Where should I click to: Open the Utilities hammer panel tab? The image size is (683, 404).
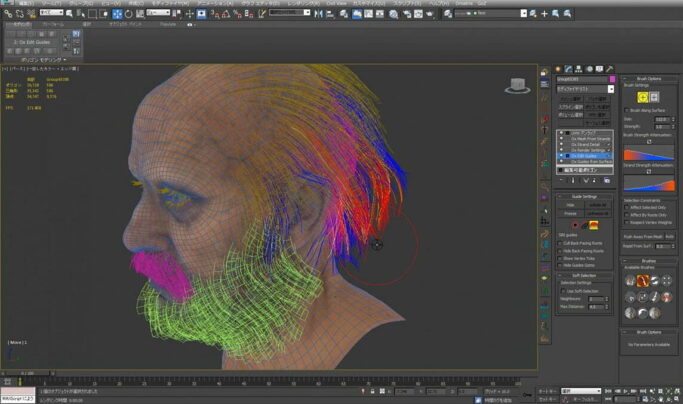(x=609, y=71)
